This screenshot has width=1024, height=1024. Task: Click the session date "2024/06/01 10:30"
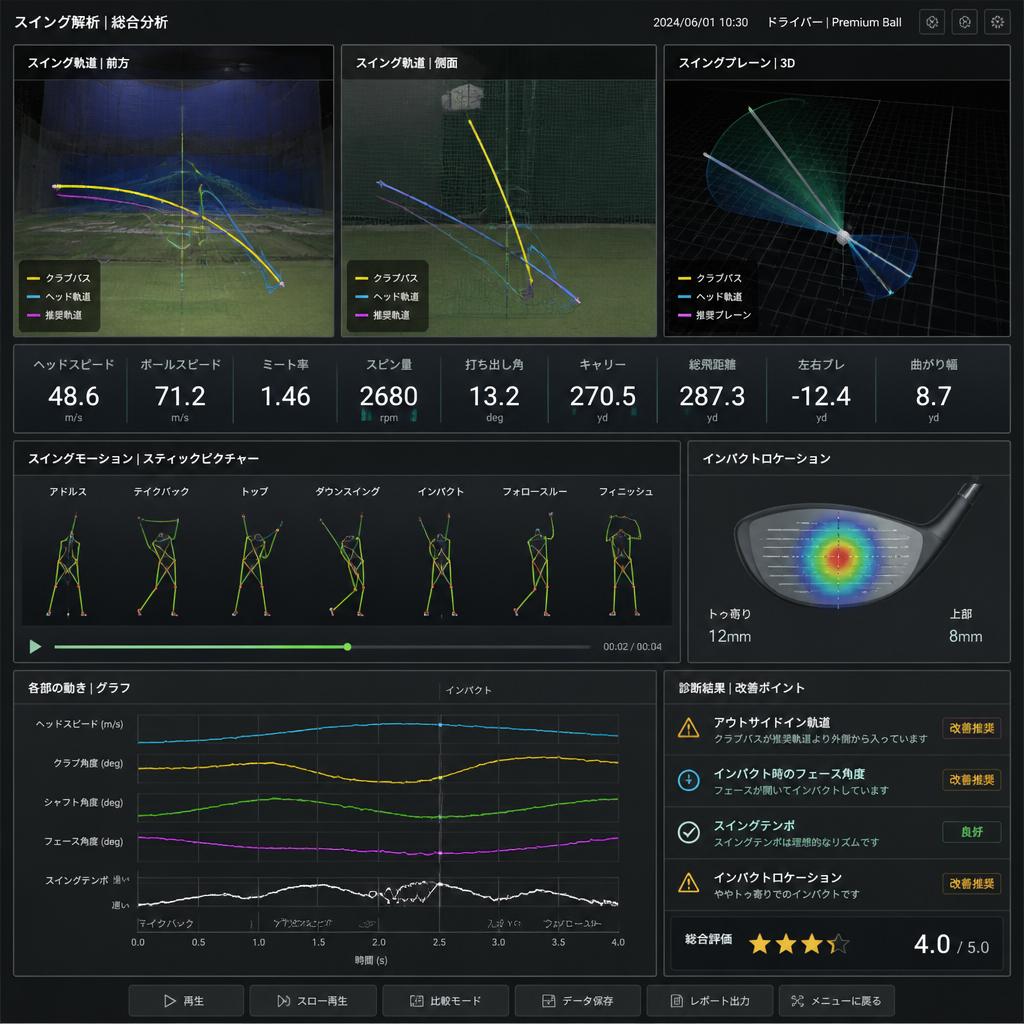click(x=700, y=22)
